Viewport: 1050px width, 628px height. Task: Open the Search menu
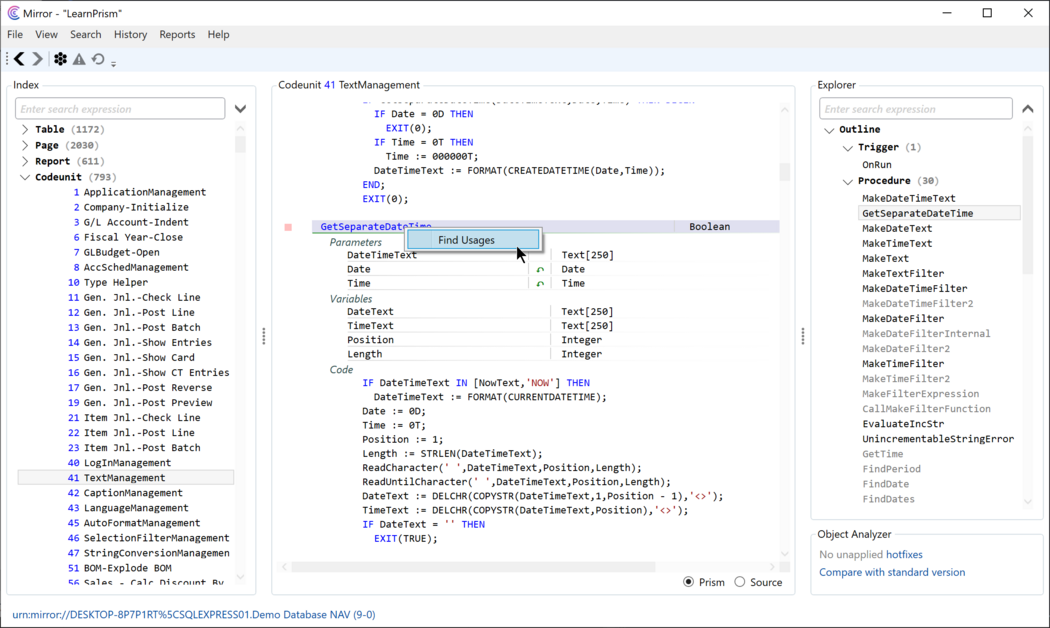pyautogui.click(x=86, y=34)
